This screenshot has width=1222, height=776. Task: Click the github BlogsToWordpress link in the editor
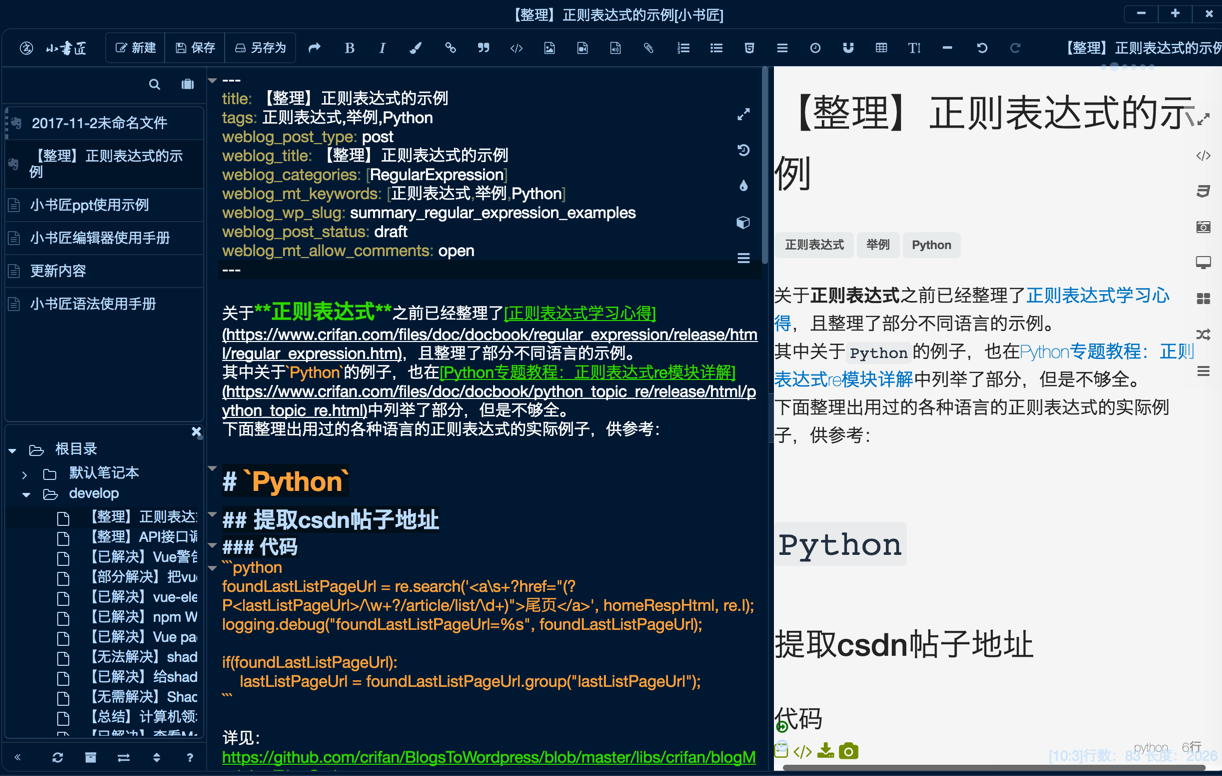(488, 758)
